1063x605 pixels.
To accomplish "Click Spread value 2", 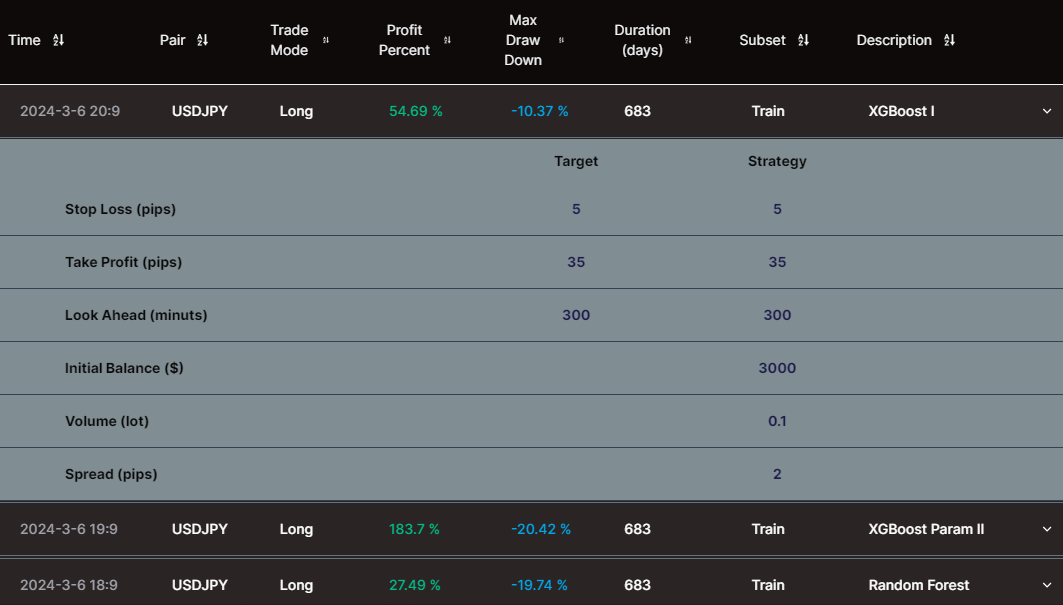I will tap(777, 473).
